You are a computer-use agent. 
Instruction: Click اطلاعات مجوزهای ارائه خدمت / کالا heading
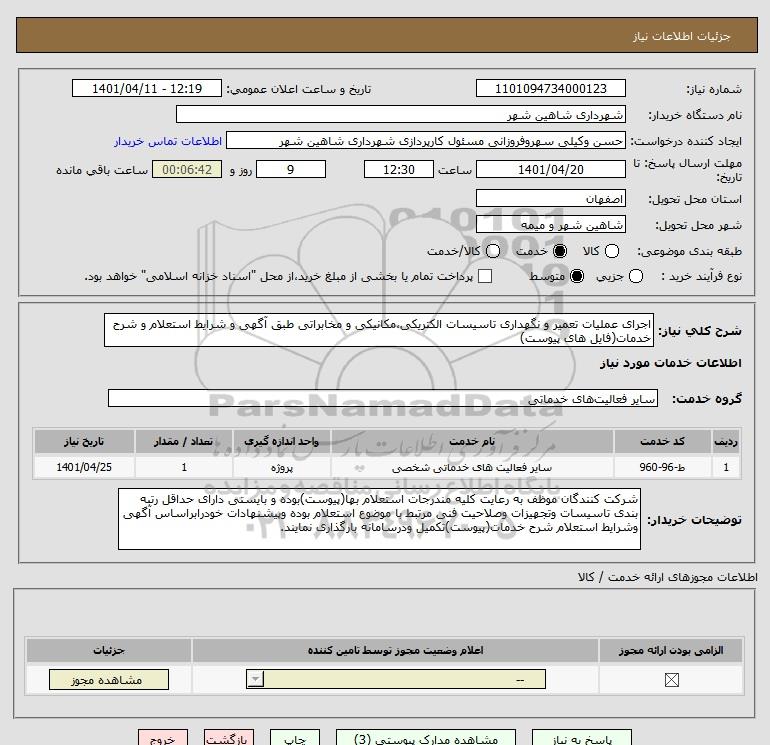point(667,577)
